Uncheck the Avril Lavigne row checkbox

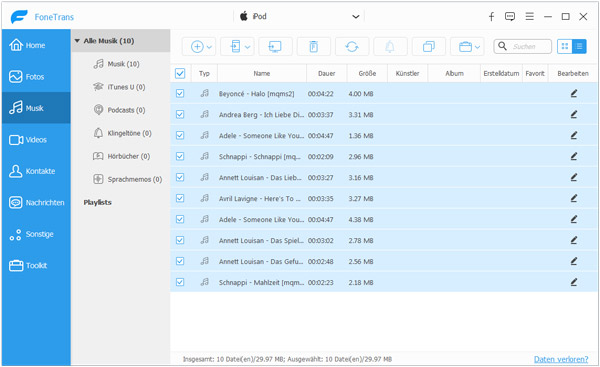[x=180, y=198]
